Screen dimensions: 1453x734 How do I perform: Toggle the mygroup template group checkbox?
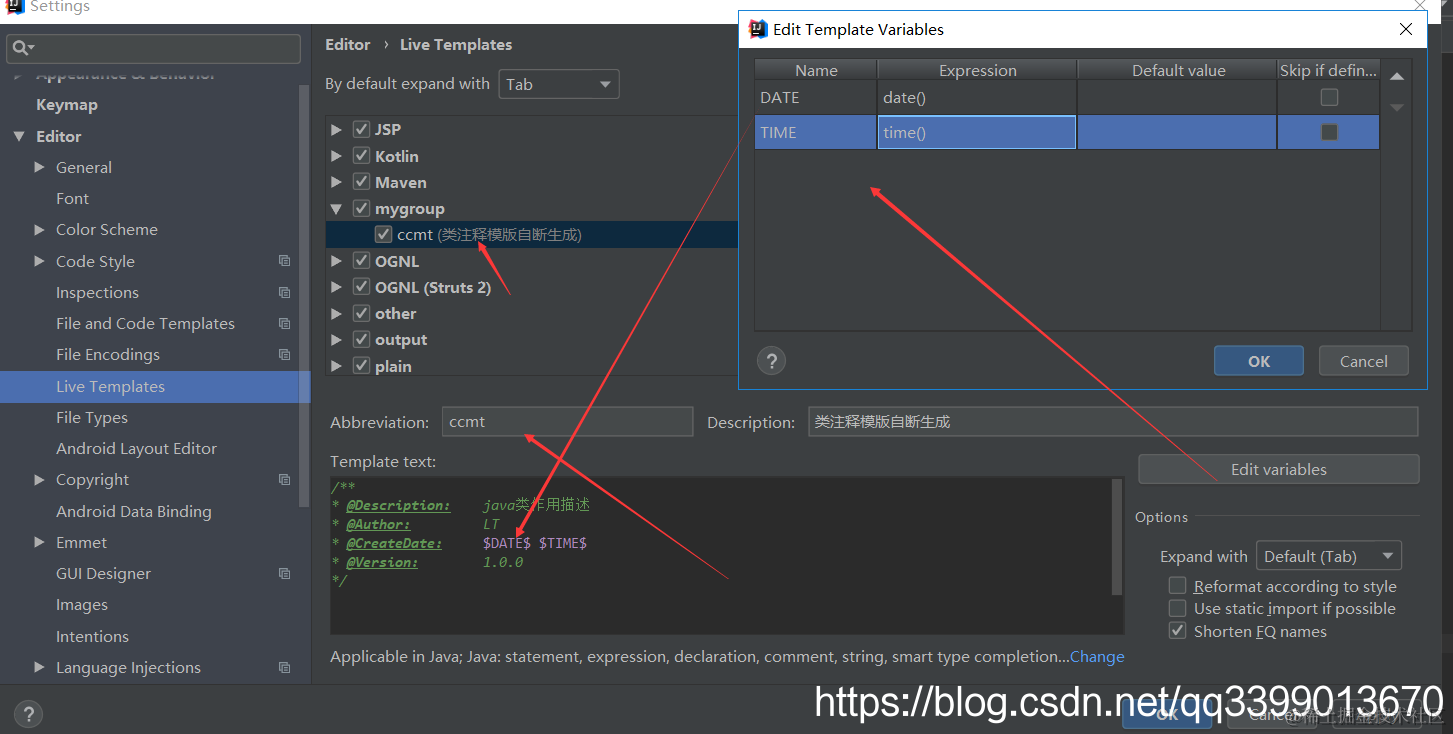coord(361,208)
